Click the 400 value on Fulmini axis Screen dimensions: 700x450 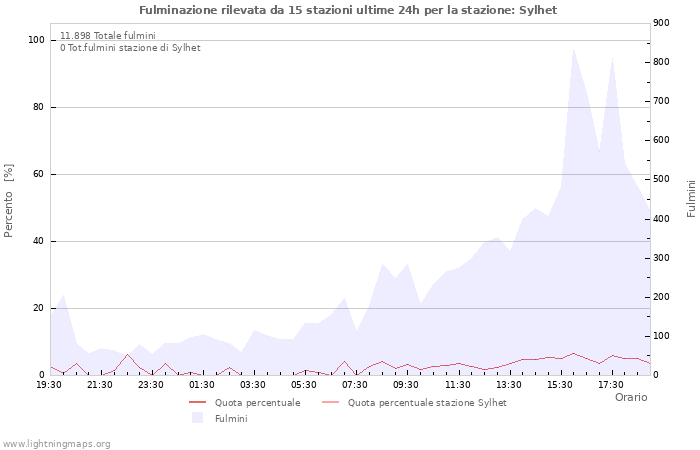661,219
